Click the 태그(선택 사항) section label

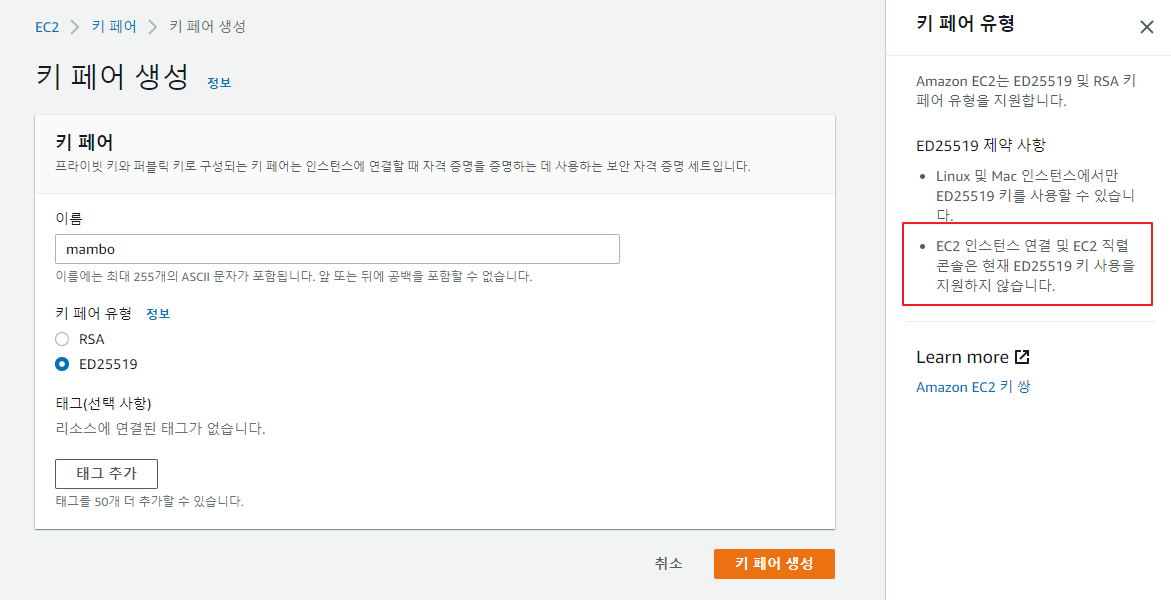point(103,404)
